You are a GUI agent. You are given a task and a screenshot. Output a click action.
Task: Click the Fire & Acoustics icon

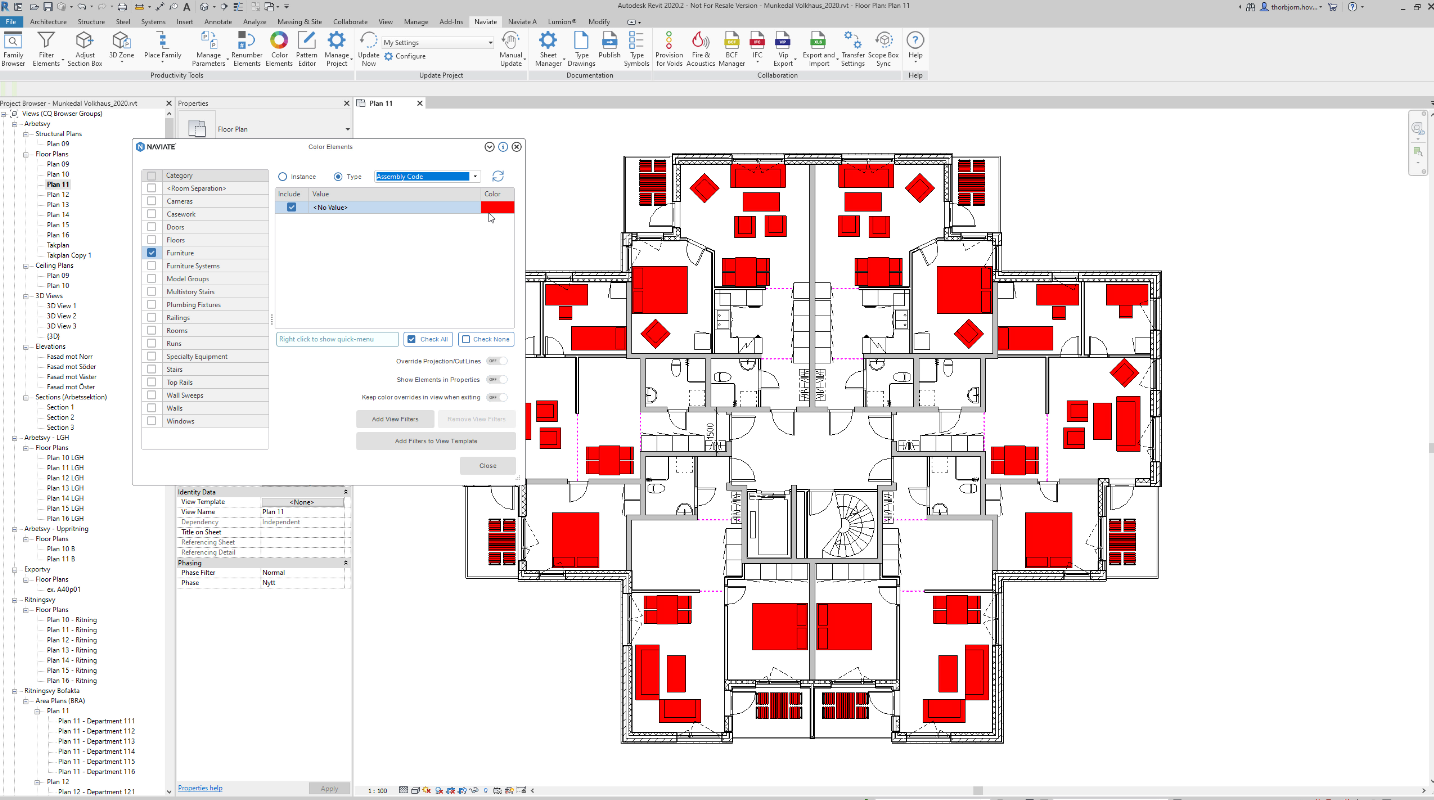[700, 47]
